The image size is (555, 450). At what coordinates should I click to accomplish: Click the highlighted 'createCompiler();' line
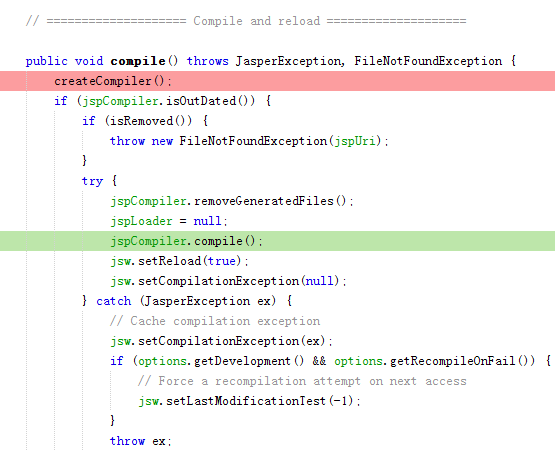point(278,81)
